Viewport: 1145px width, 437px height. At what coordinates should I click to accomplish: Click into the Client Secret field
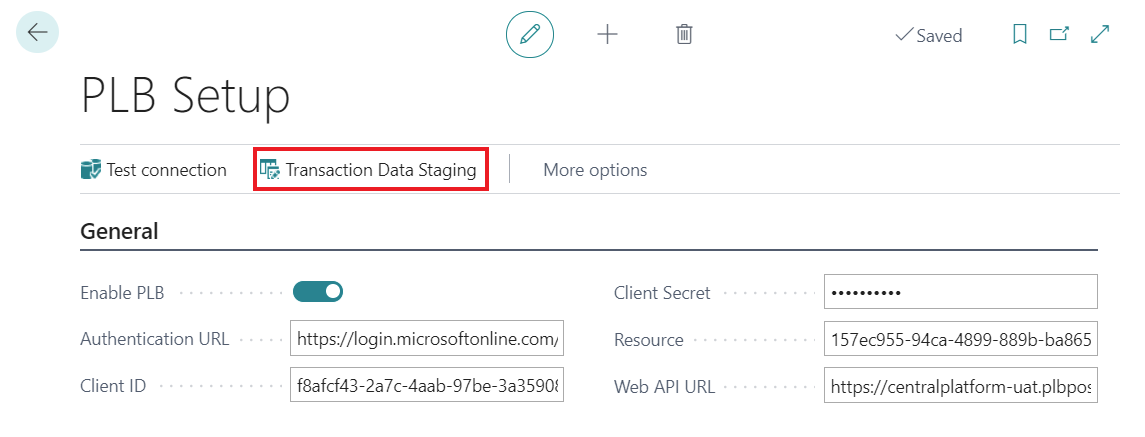(961, 292)
